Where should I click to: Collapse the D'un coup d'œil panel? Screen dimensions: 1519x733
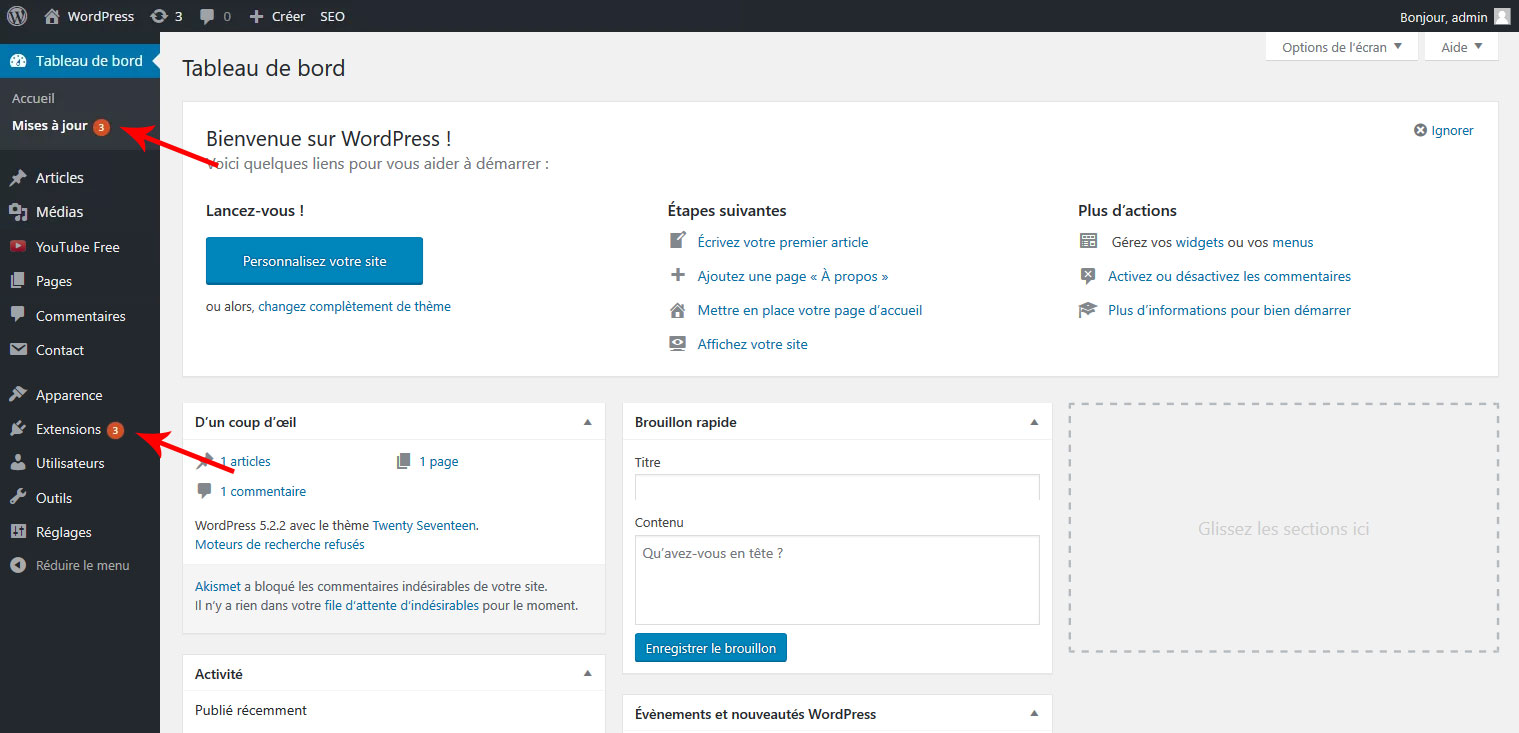(588, 422)
